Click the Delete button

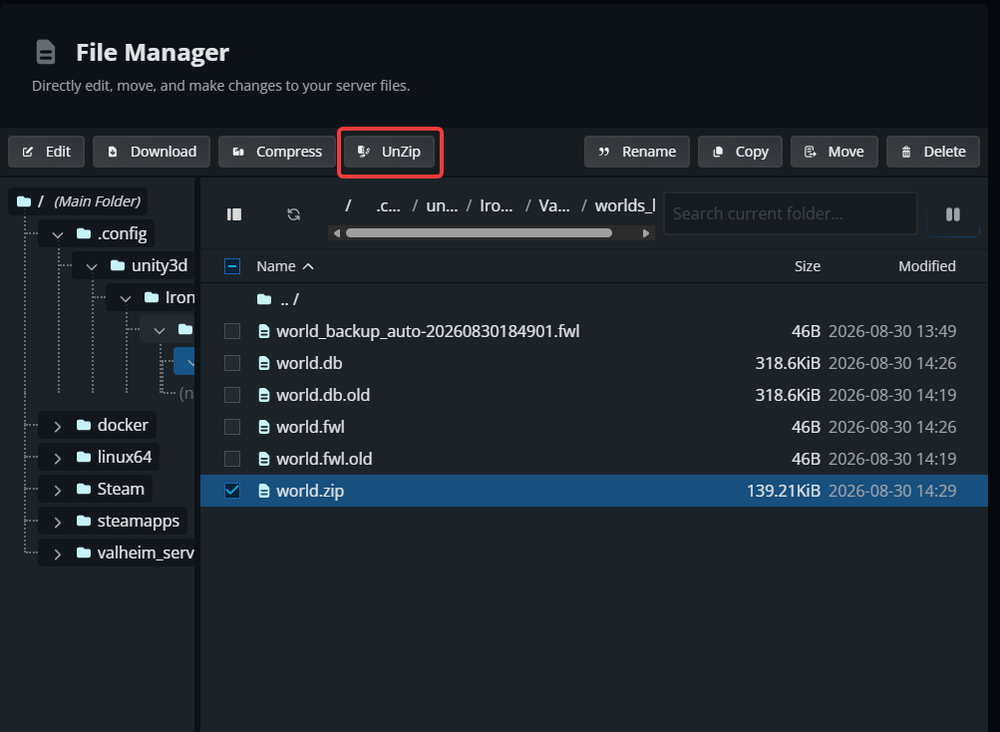point(932,152)
